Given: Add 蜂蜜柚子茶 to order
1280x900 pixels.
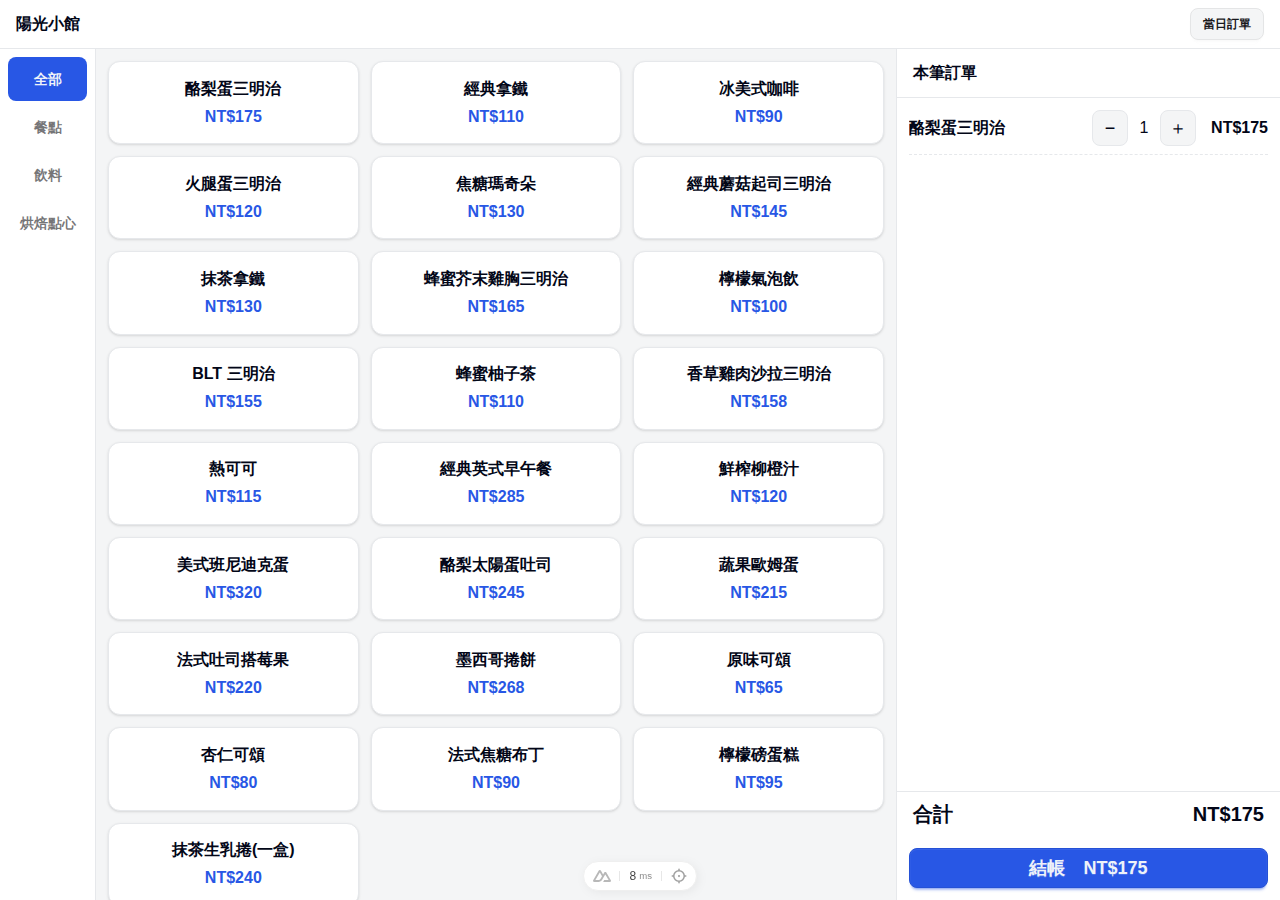Looking at the screenshot, I should 496,388.
